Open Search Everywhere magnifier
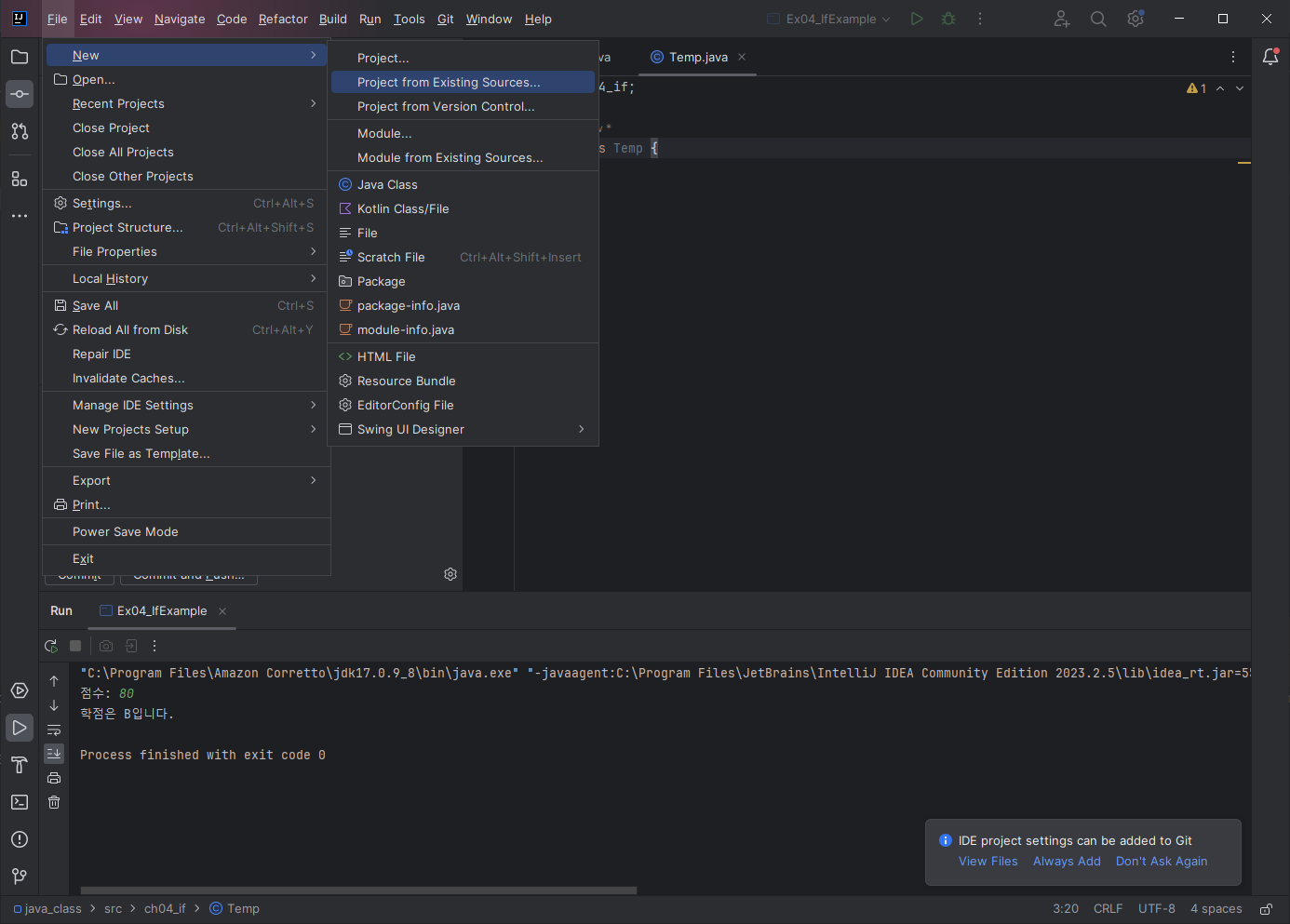 1098,19
